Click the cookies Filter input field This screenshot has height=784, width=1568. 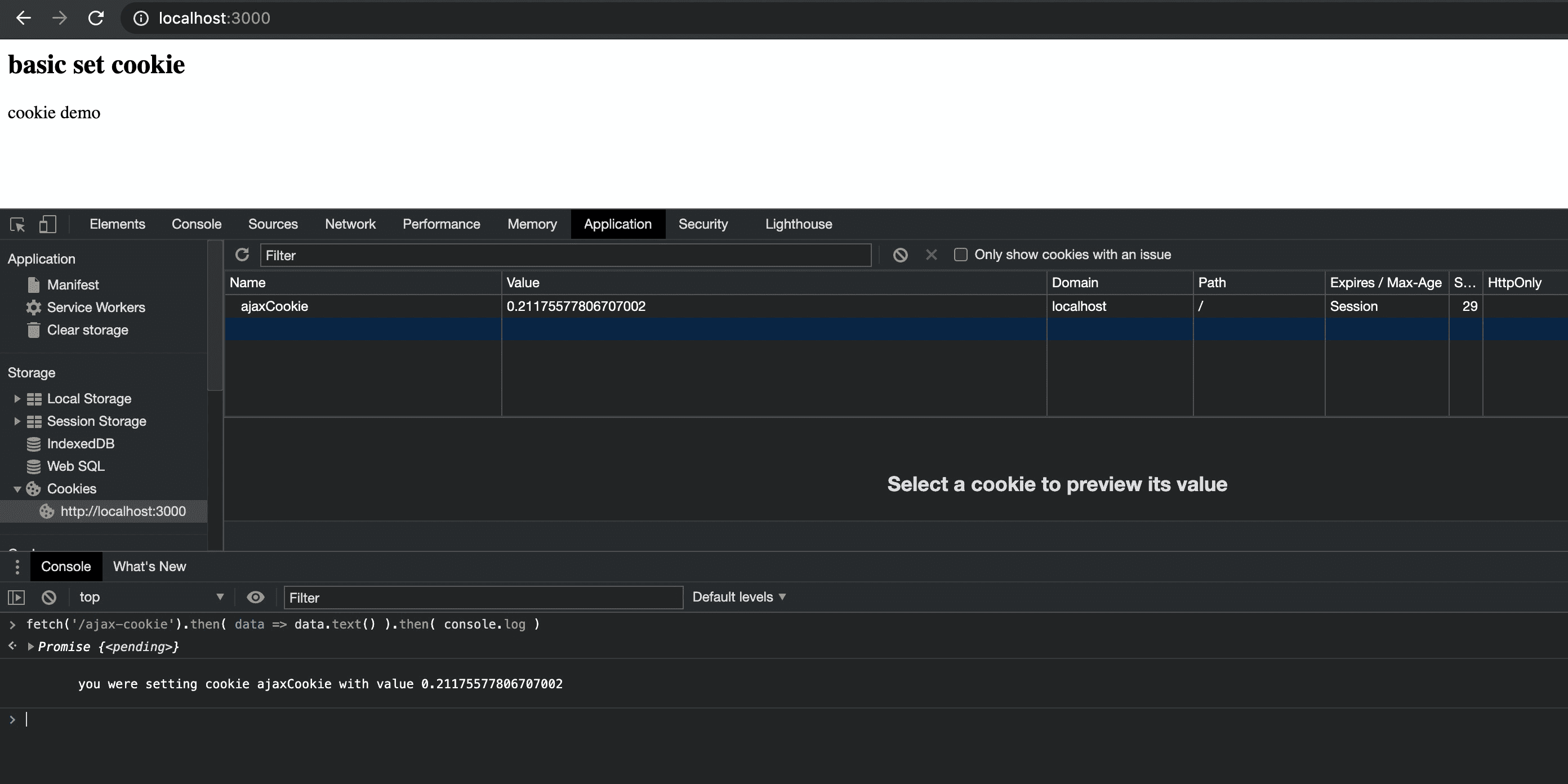tap(565, 255)
